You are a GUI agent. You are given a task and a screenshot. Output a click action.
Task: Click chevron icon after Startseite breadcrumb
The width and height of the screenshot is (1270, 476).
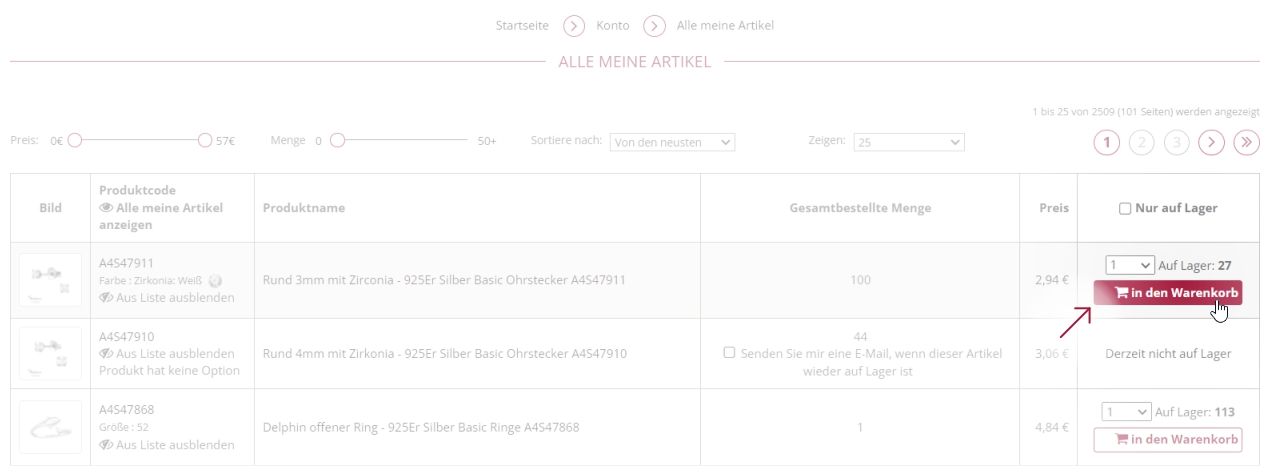574,26
